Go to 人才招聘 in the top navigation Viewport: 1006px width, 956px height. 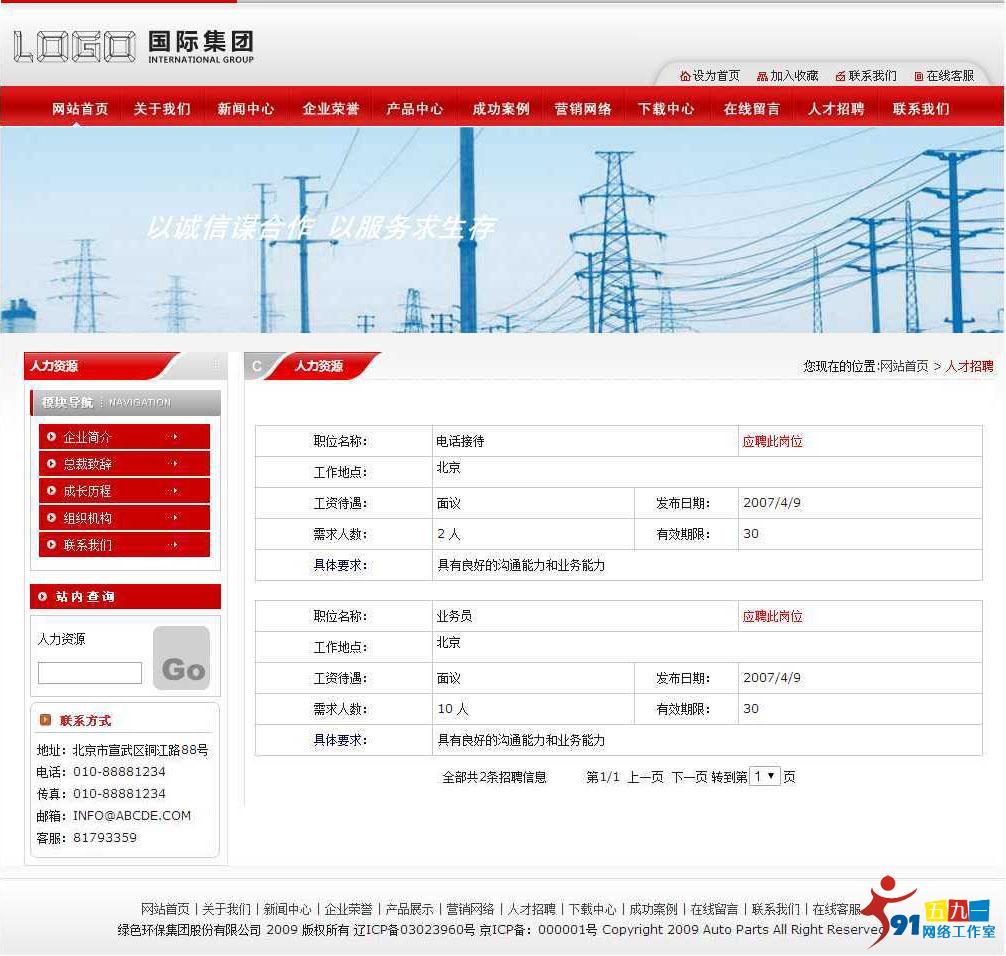[836, 109]
